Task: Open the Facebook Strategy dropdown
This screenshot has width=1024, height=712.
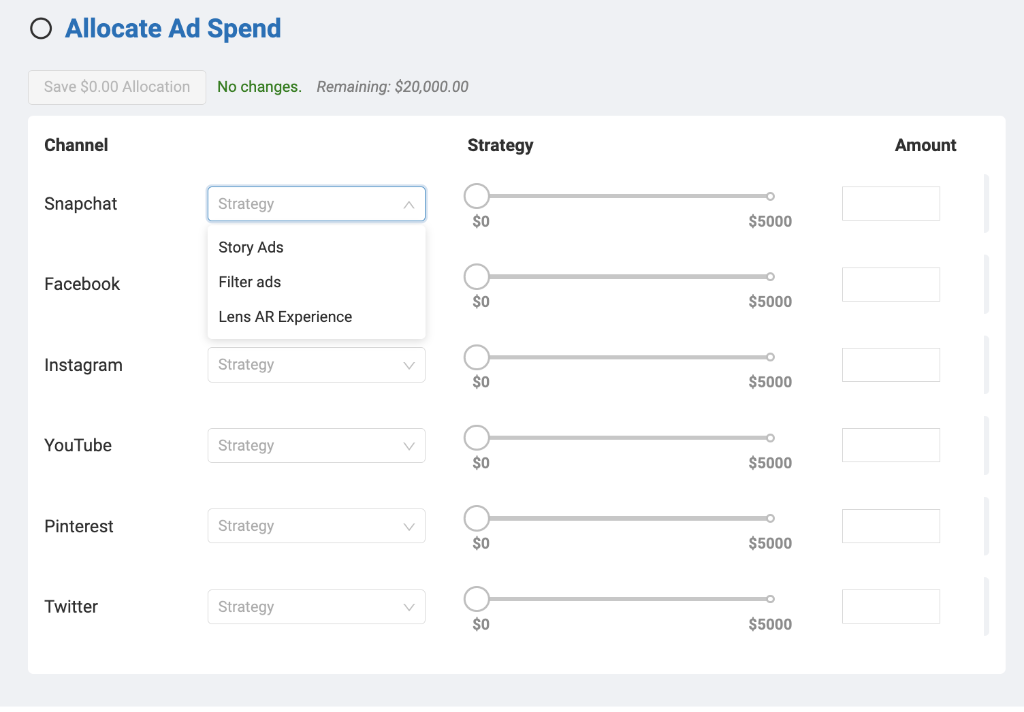Action: click(x=316, y=284)
